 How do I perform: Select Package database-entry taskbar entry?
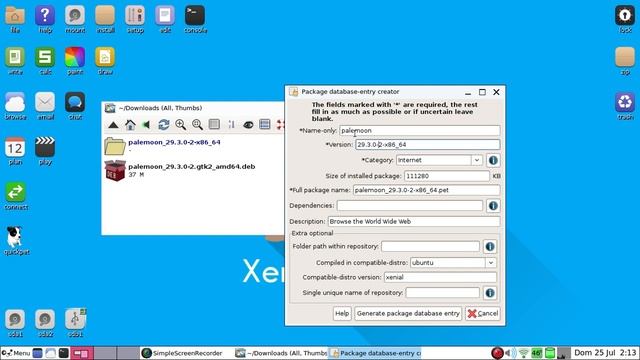[x=376, y=353]
